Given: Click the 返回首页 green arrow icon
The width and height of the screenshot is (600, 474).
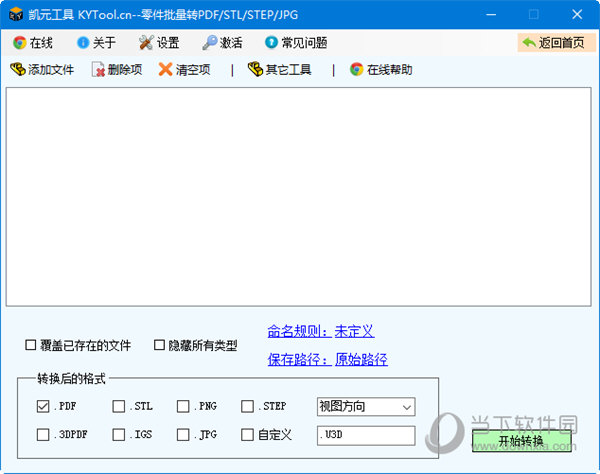Looking at the screenshot, I should [x=529, y=42].
